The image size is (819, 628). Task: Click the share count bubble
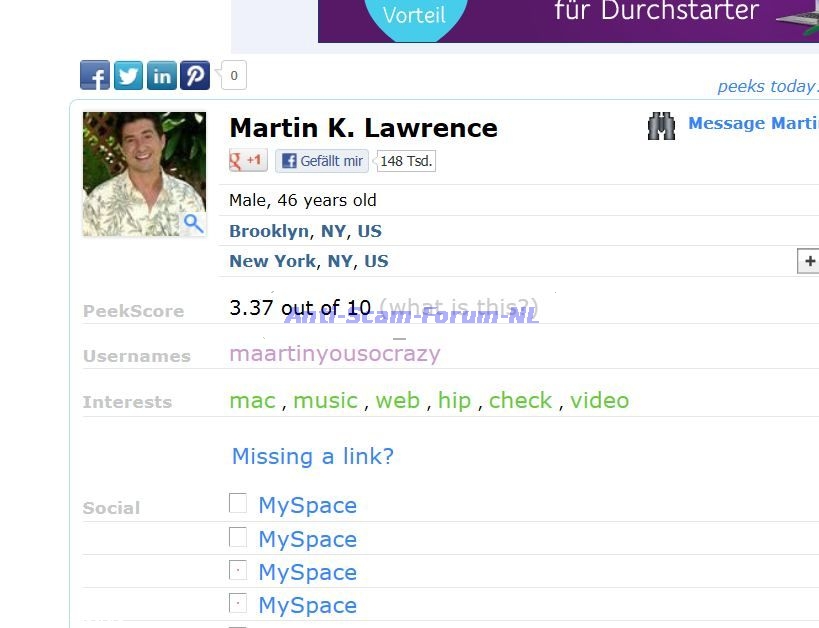[234, 75]
